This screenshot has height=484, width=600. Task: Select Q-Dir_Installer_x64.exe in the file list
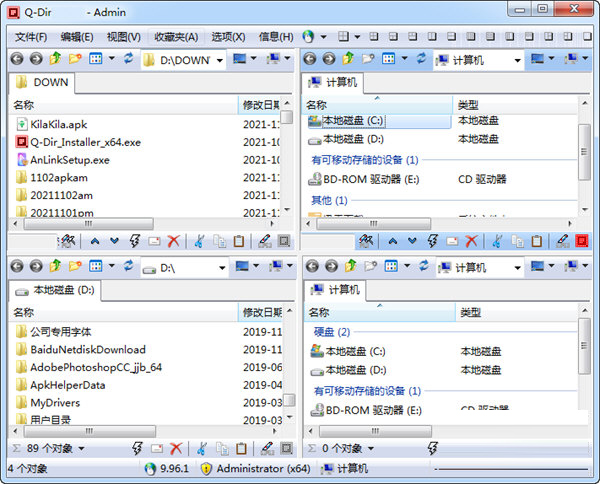pos(85,142)
